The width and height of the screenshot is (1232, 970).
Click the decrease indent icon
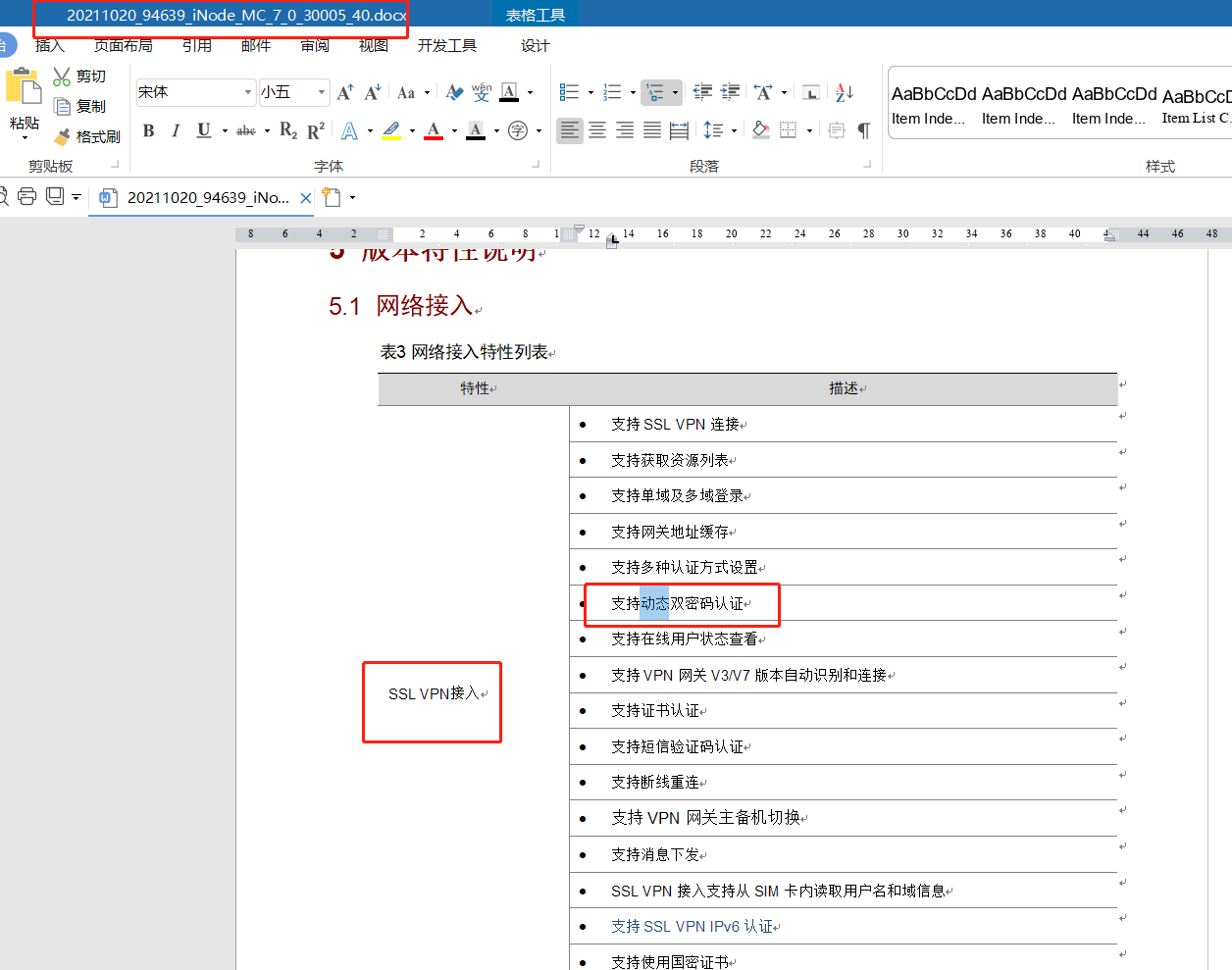coord(702,92)
